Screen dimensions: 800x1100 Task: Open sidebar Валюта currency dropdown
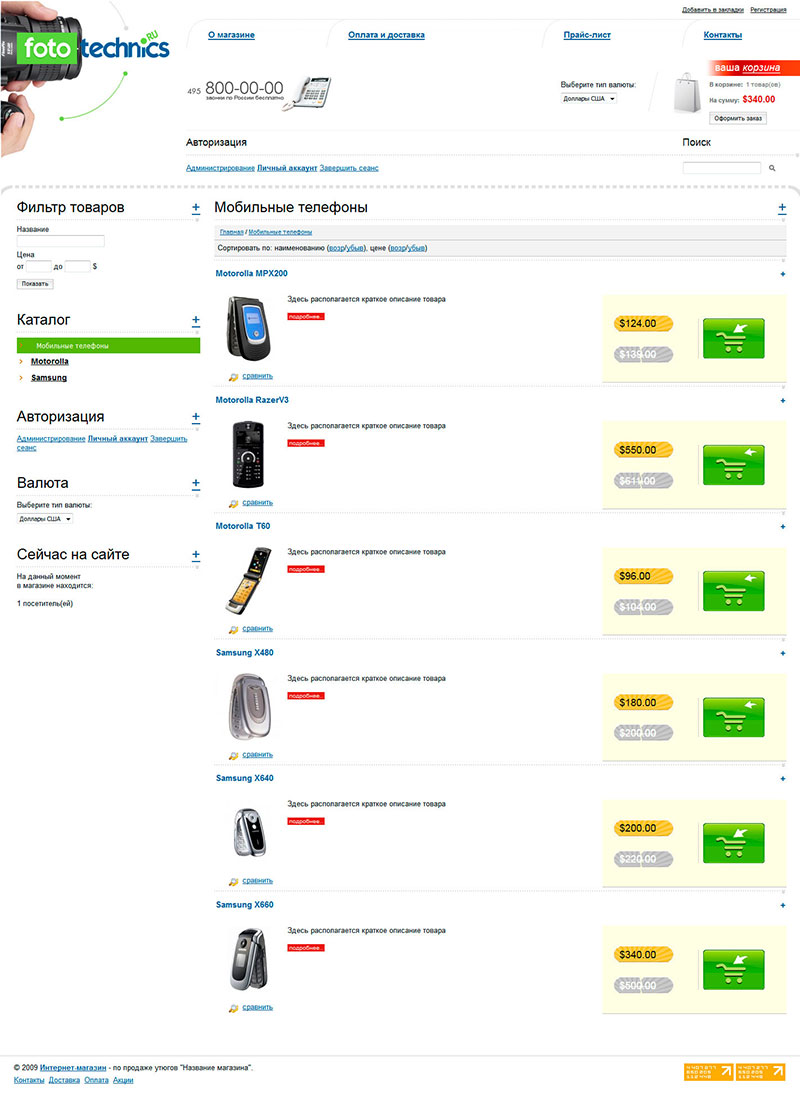point(45,519)
